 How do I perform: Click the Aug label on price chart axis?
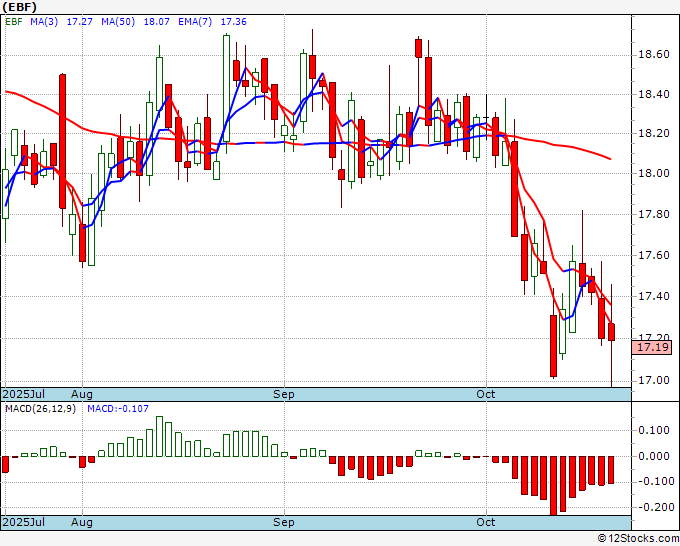coord(82,394)
